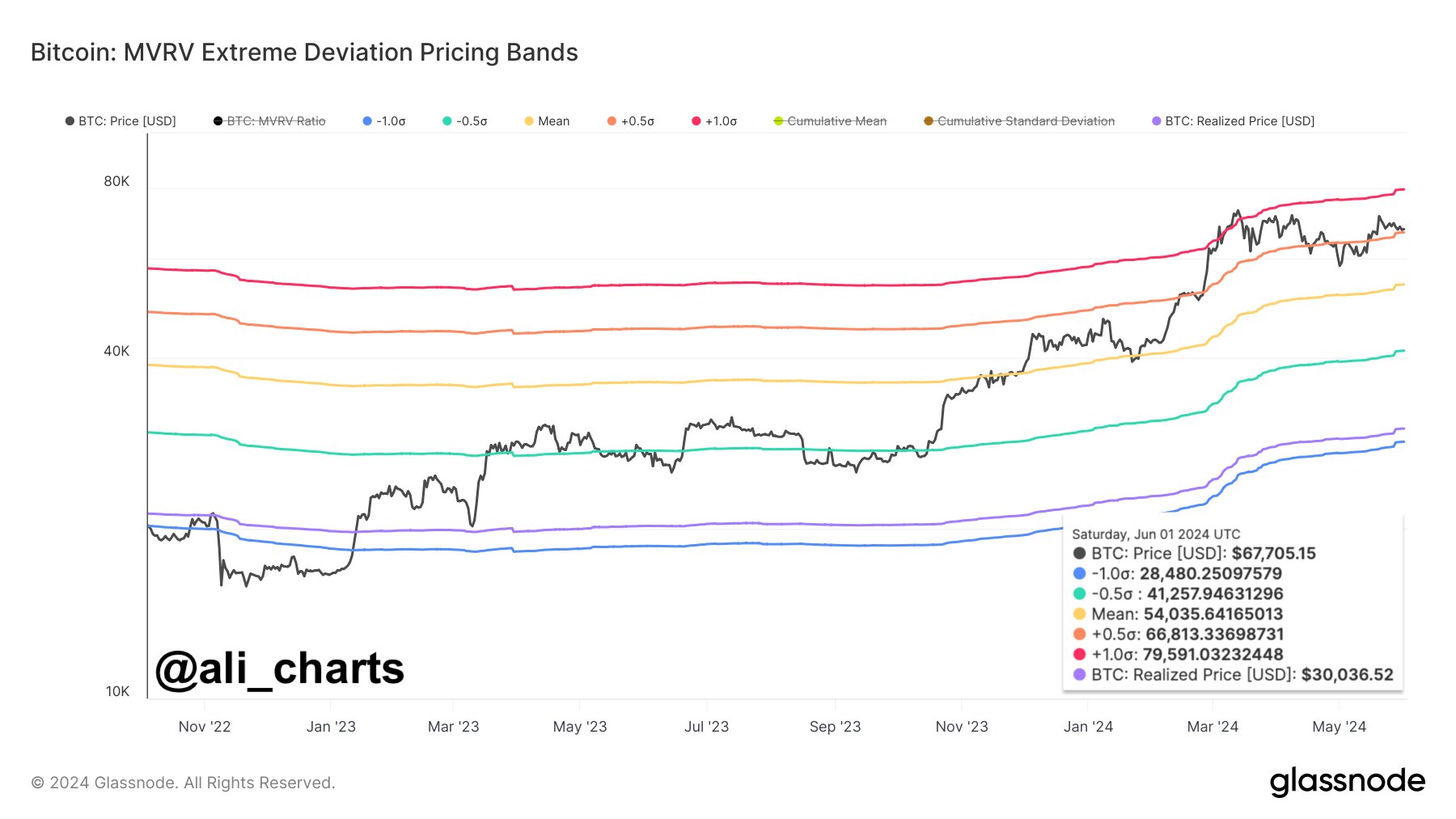This screenshot has width=1456, height=819.
Task: Click the tooltip's Realized Price $30,036.52 row
Action: point(1233,675)
